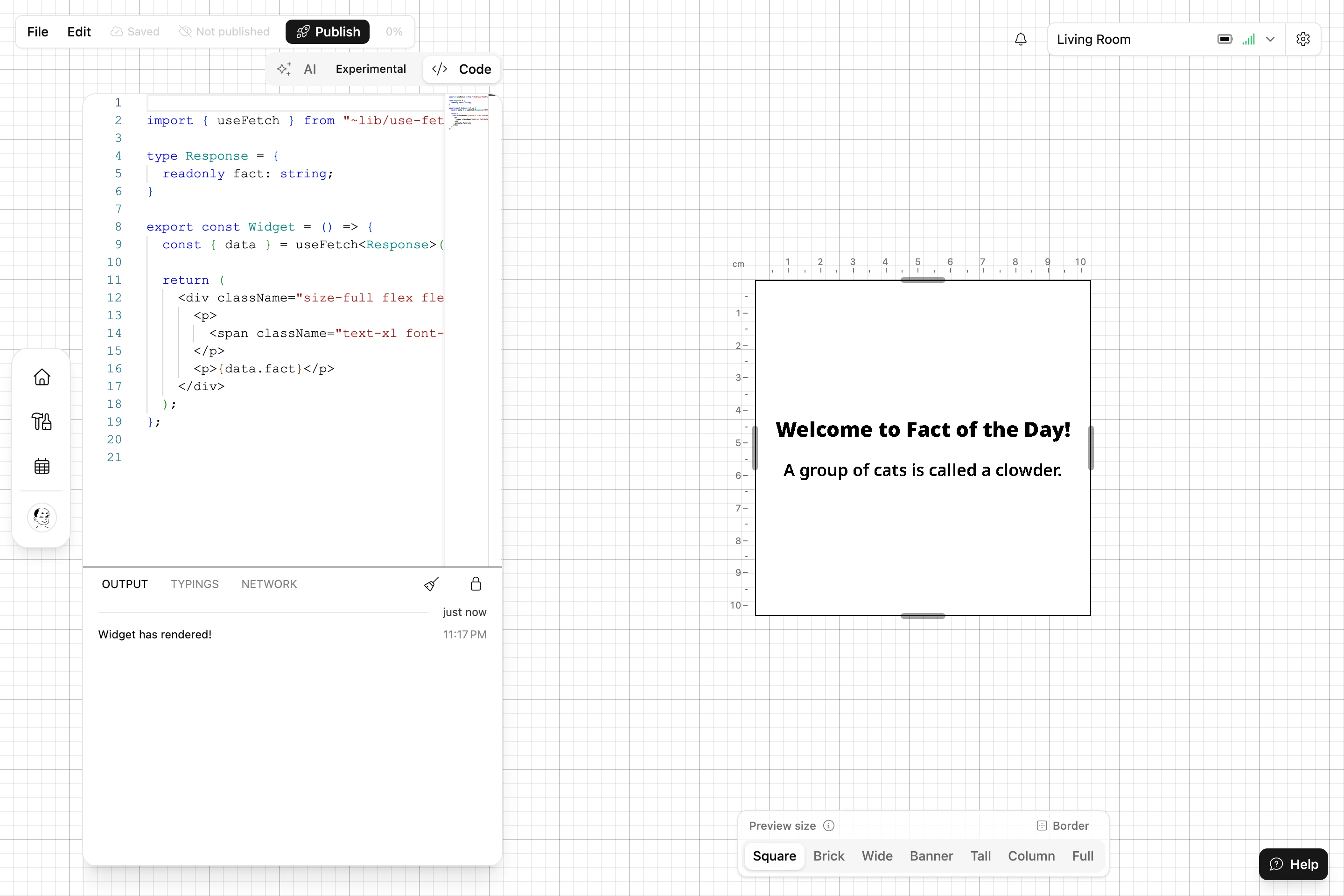Open the Home icon in sidebar
The height and width of the screenshot is (896, 1344).
coord(42,377)
